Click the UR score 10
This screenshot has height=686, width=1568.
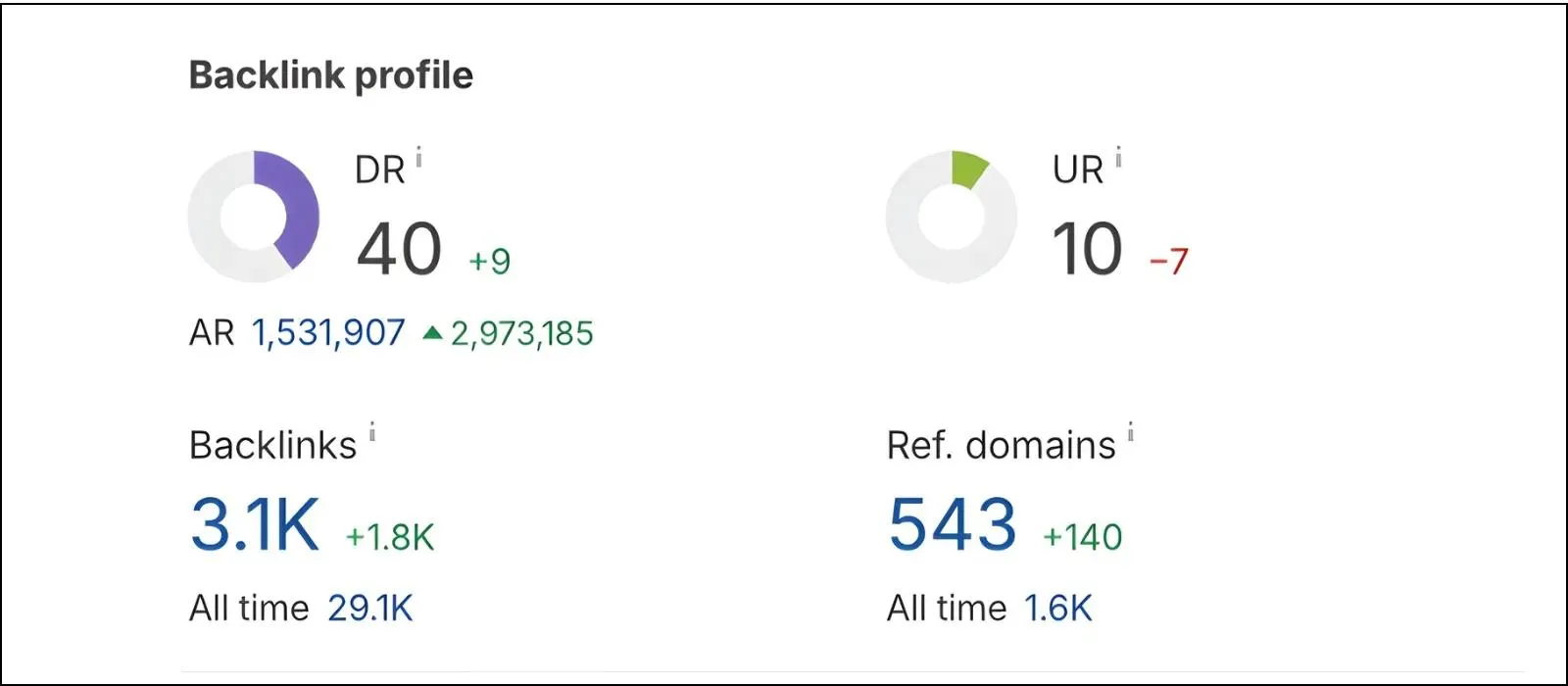point(1087,249)
